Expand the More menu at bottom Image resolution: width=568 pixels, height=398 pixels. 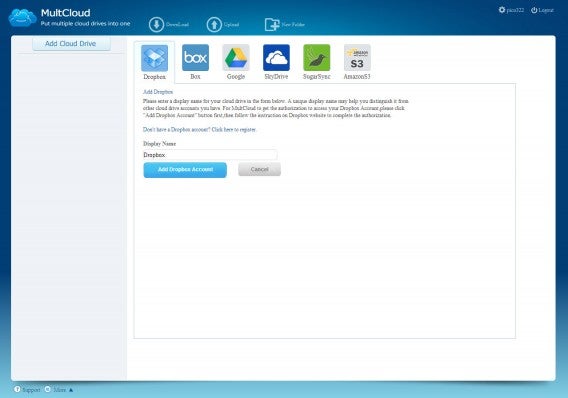59,390
